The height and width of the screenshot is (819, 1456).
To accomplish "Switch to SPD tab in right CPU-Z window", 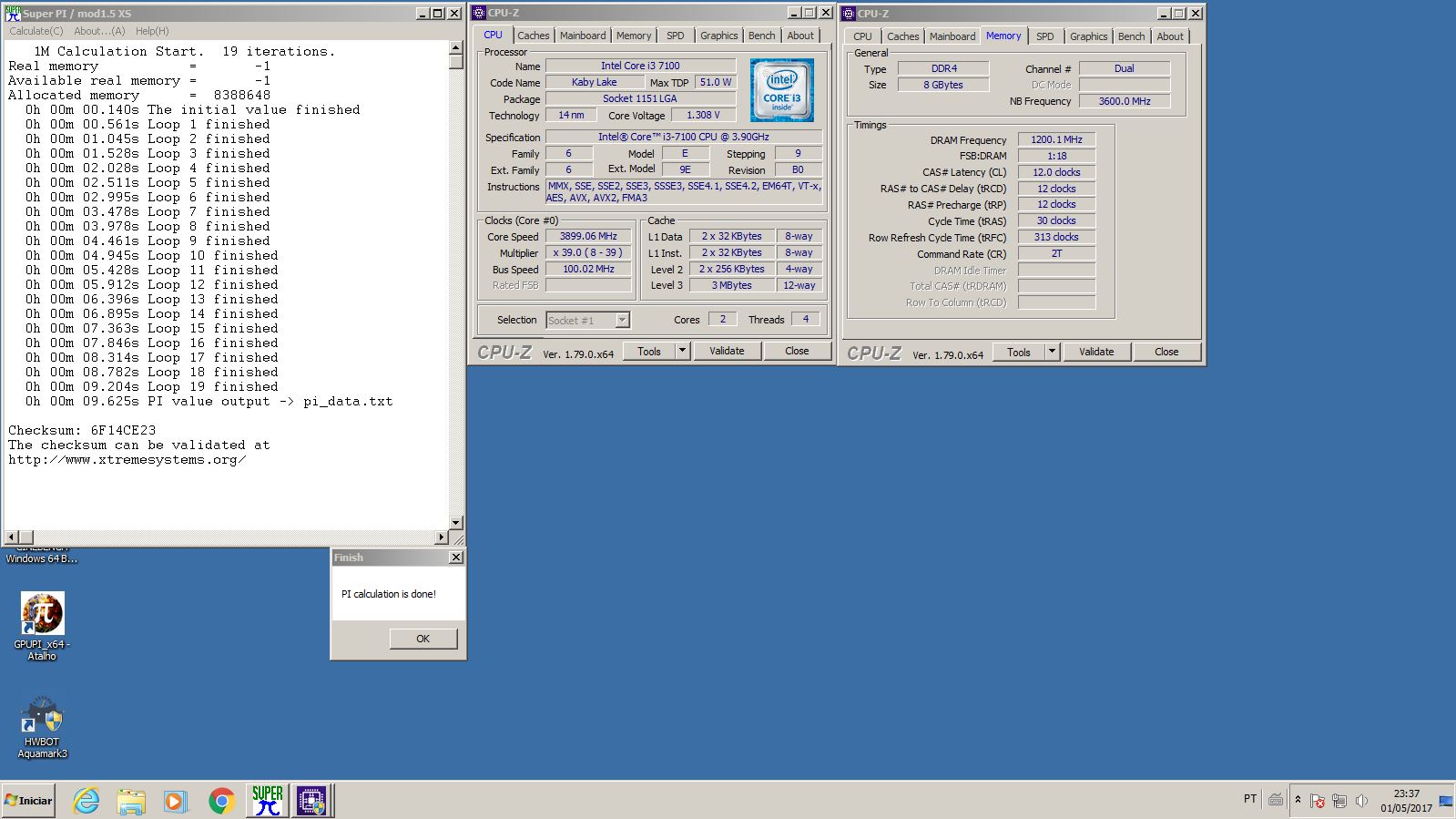I will [x=1045, y=36].
